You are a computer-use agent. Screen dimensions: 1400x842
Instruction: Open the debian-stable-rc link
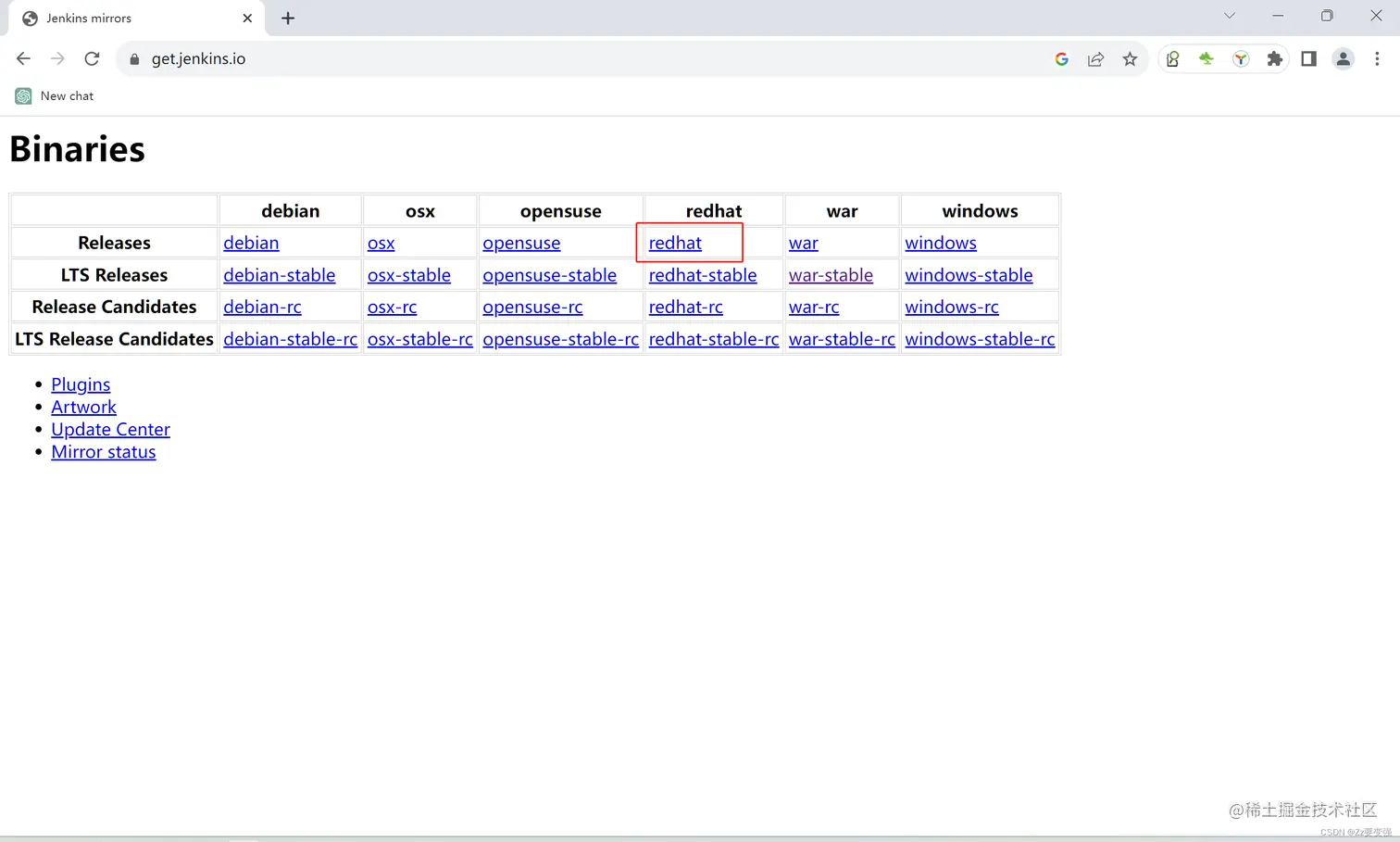pyautogui.click(x=290, y=339)
